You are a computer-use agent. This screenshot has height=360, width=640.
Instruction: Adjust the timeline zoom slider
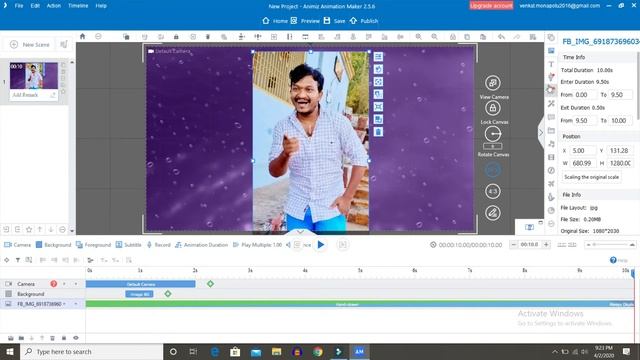(x=611, y=244)
